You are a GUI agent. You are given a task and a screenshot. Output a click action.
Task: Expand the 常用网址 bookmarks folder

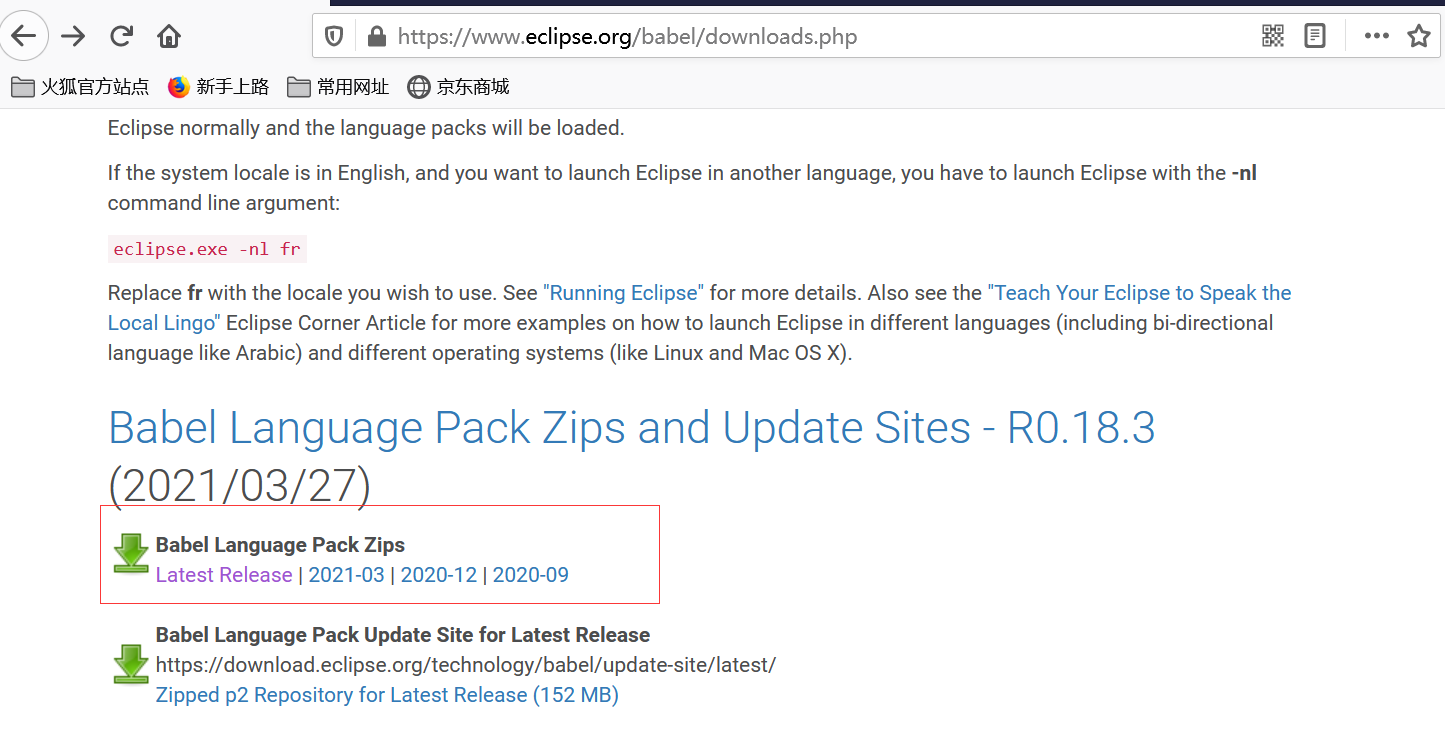click(338, 87)
